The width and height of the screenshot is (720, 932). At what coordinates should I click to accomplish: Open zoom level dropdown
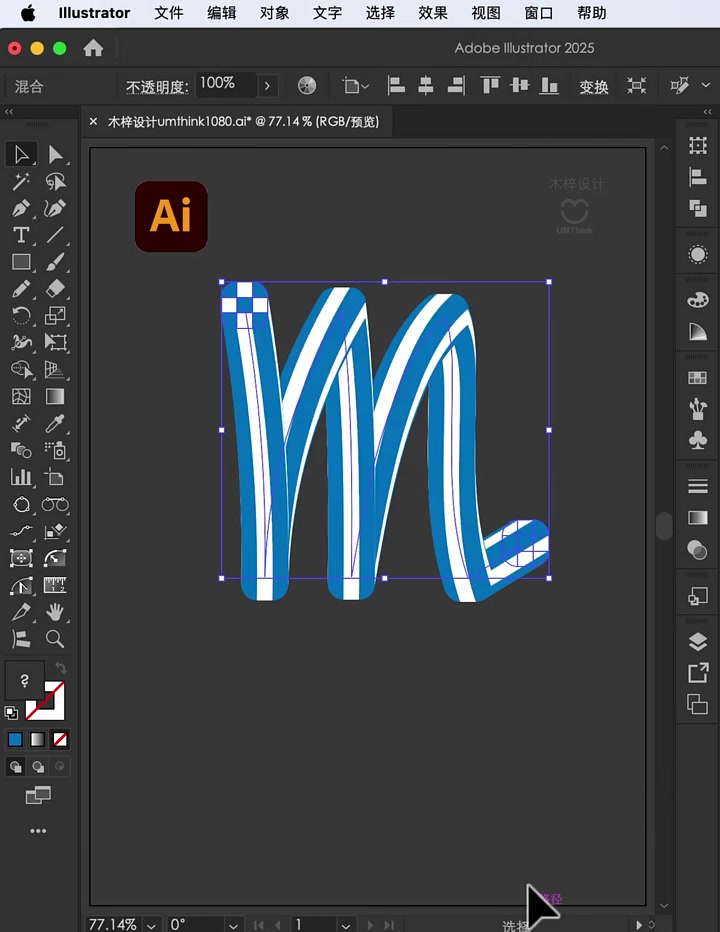pyautogui.click(x=152, y=925)
